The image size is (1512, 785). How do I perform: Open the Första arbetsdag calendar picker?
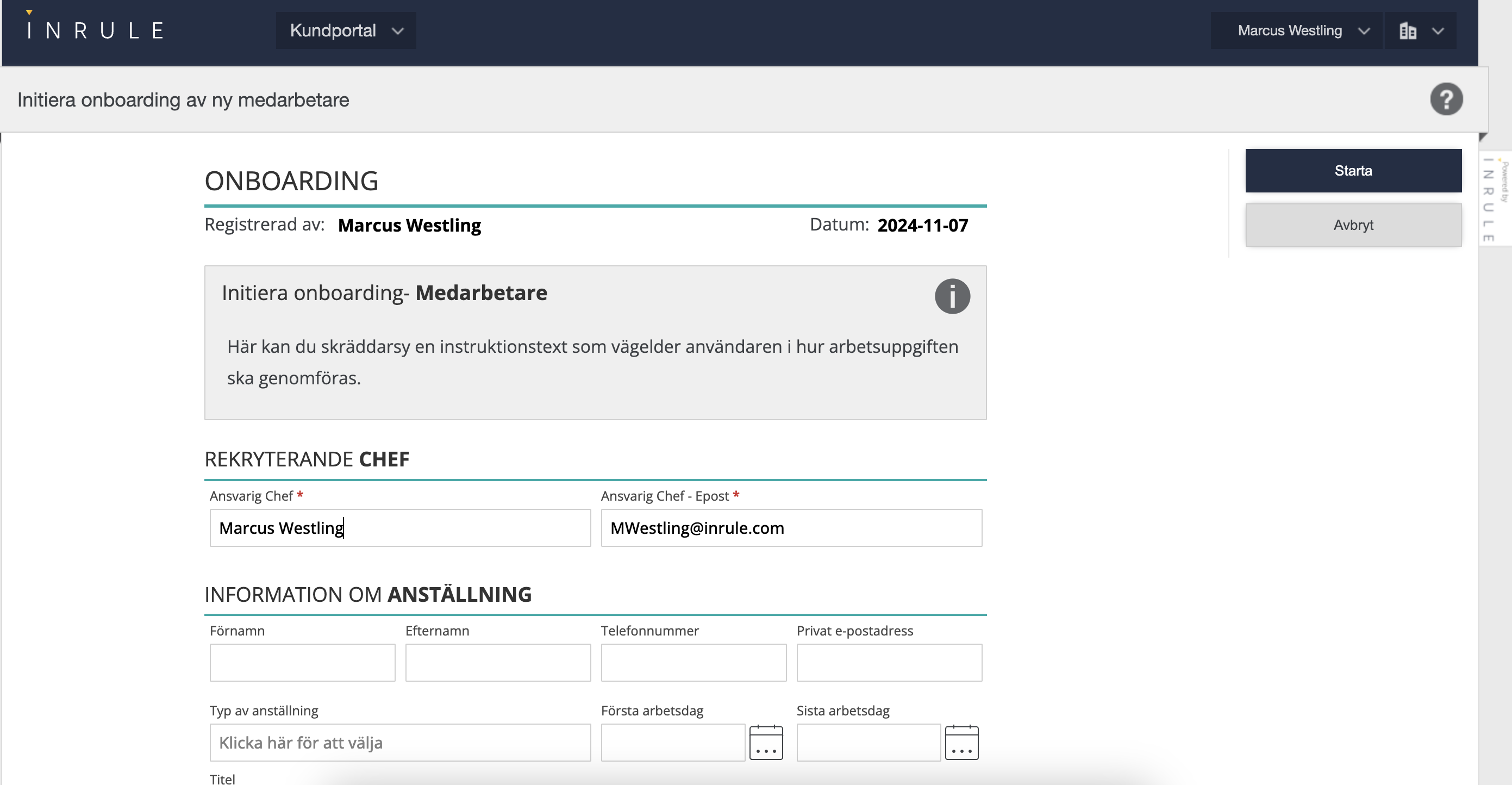765,742
